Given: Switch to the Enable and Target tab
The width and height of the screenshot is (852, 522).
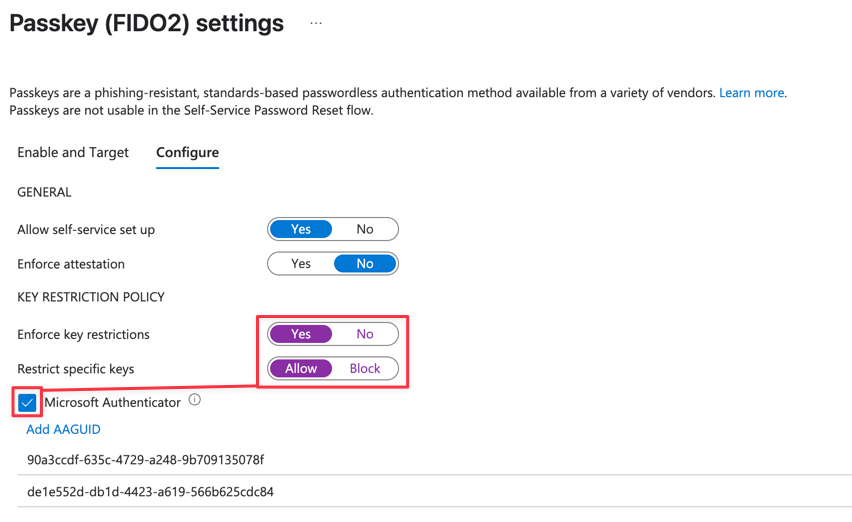Looking at the screenshot, I should 73,153.
